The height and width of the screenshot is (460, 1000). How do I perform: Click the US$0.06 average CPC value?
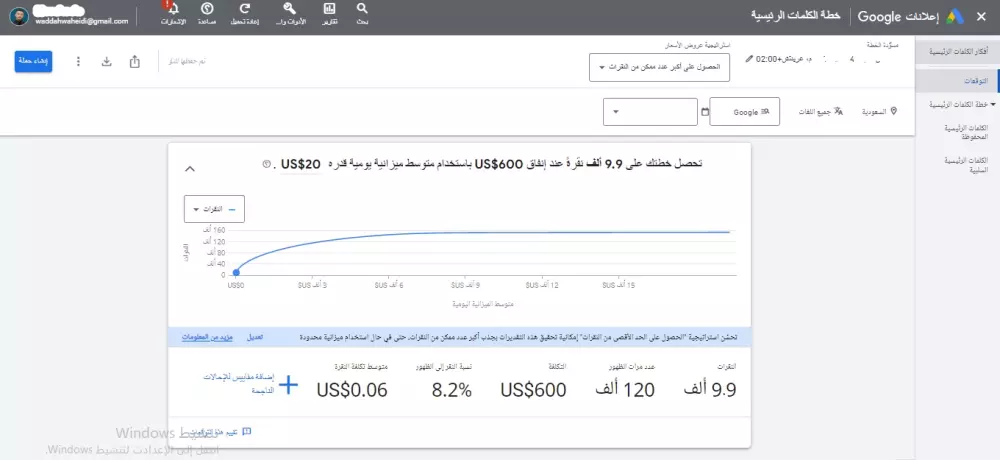pyautogui.click(x=352, y=390)
